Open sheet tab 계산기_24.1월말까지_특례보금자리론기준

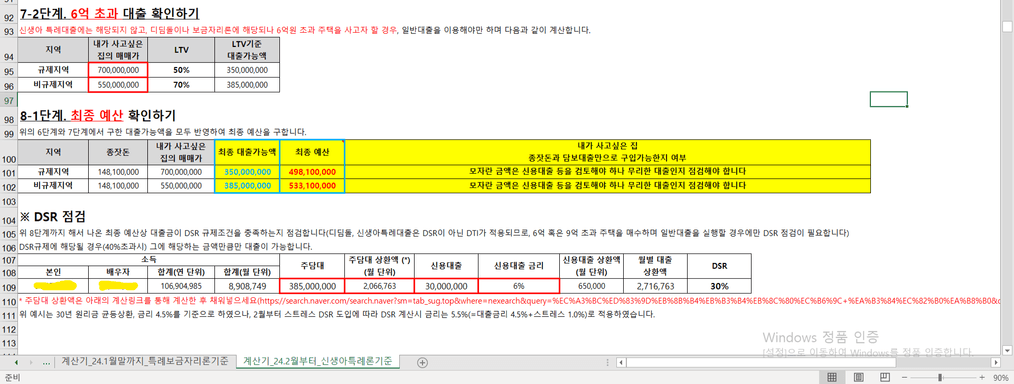pos(145,362)
